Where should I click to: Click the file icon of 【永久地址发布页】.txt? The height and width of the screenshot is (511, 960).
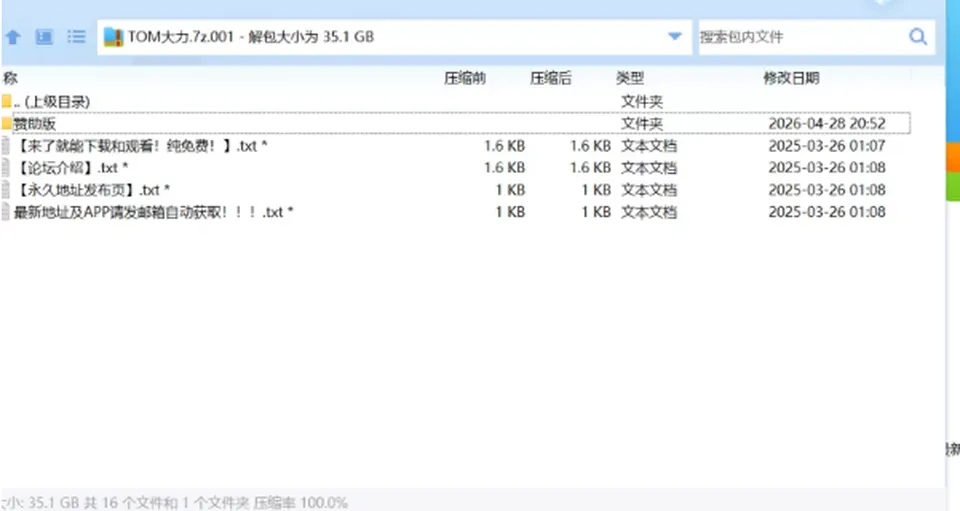(6, 190)
